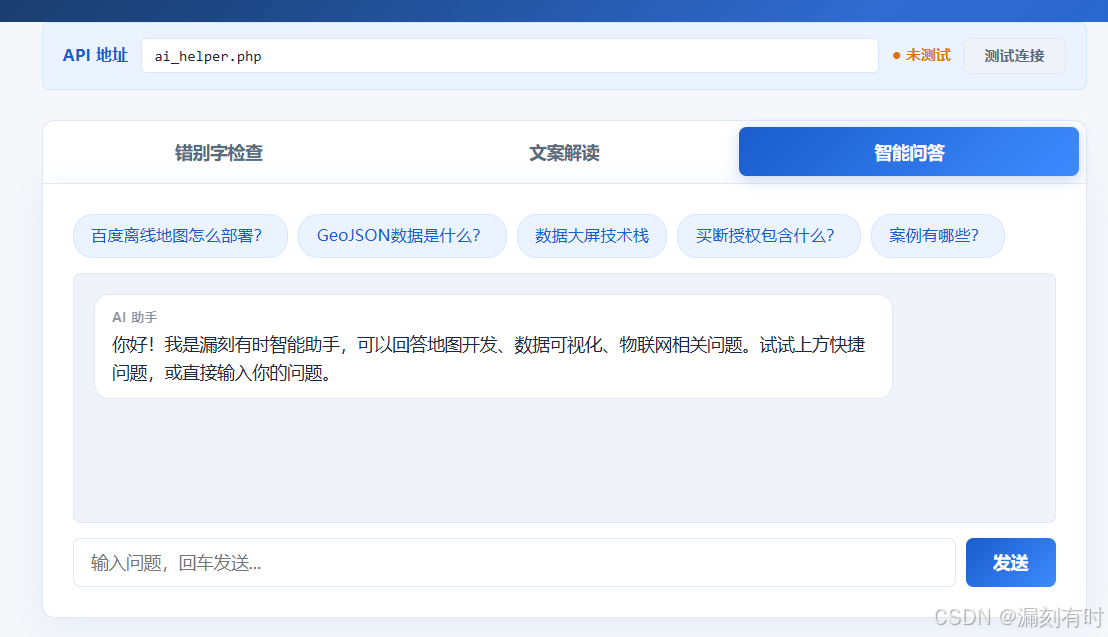Switch to the 文案解读 tab

coord(564,153)
